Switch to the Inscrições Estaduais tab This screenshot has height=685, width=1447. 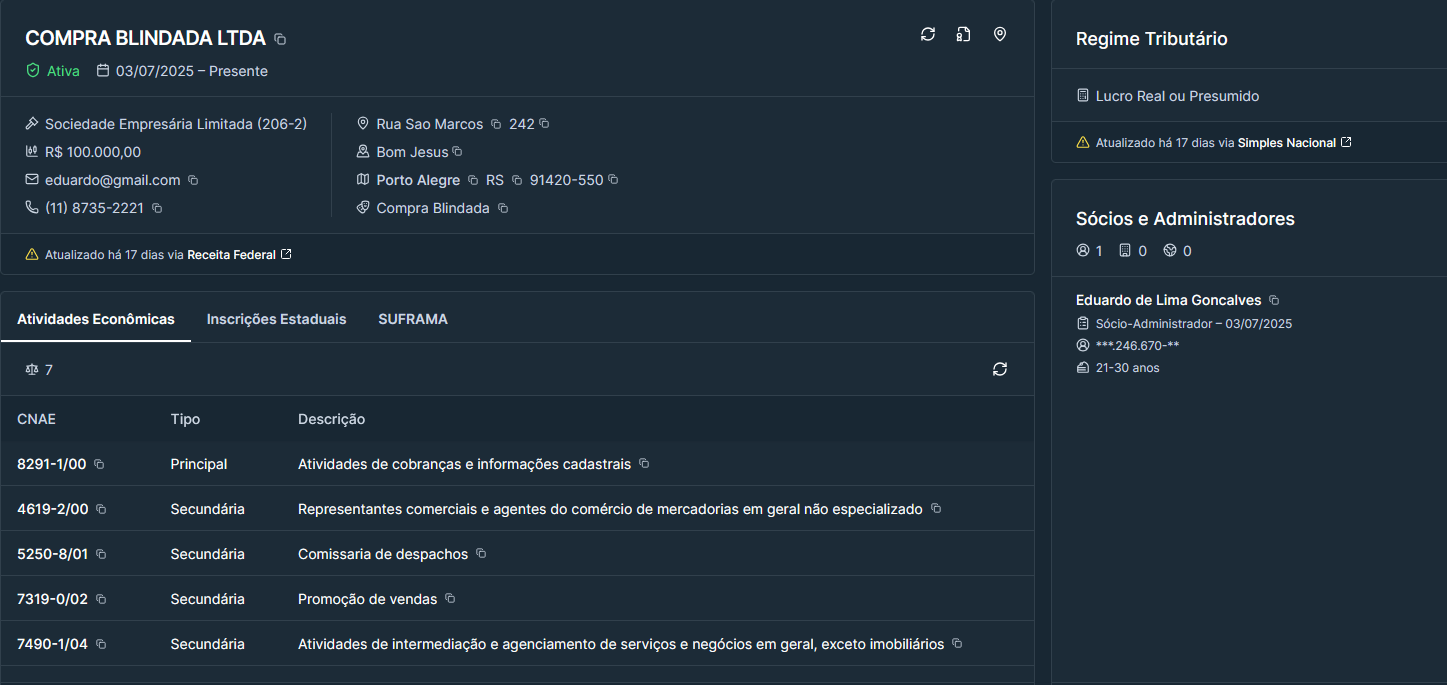click(x=276, y=319)
